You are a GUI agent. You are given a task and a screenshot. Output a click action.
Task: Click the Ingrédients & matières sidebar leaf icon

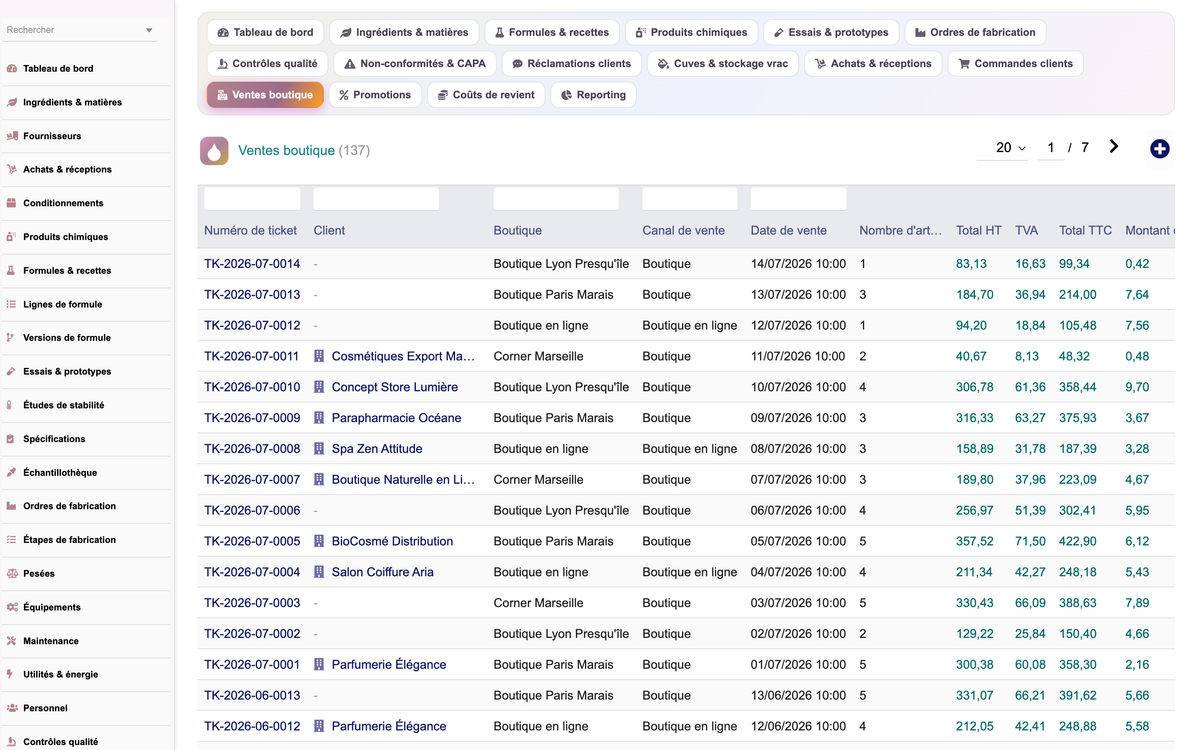point(12,102)
